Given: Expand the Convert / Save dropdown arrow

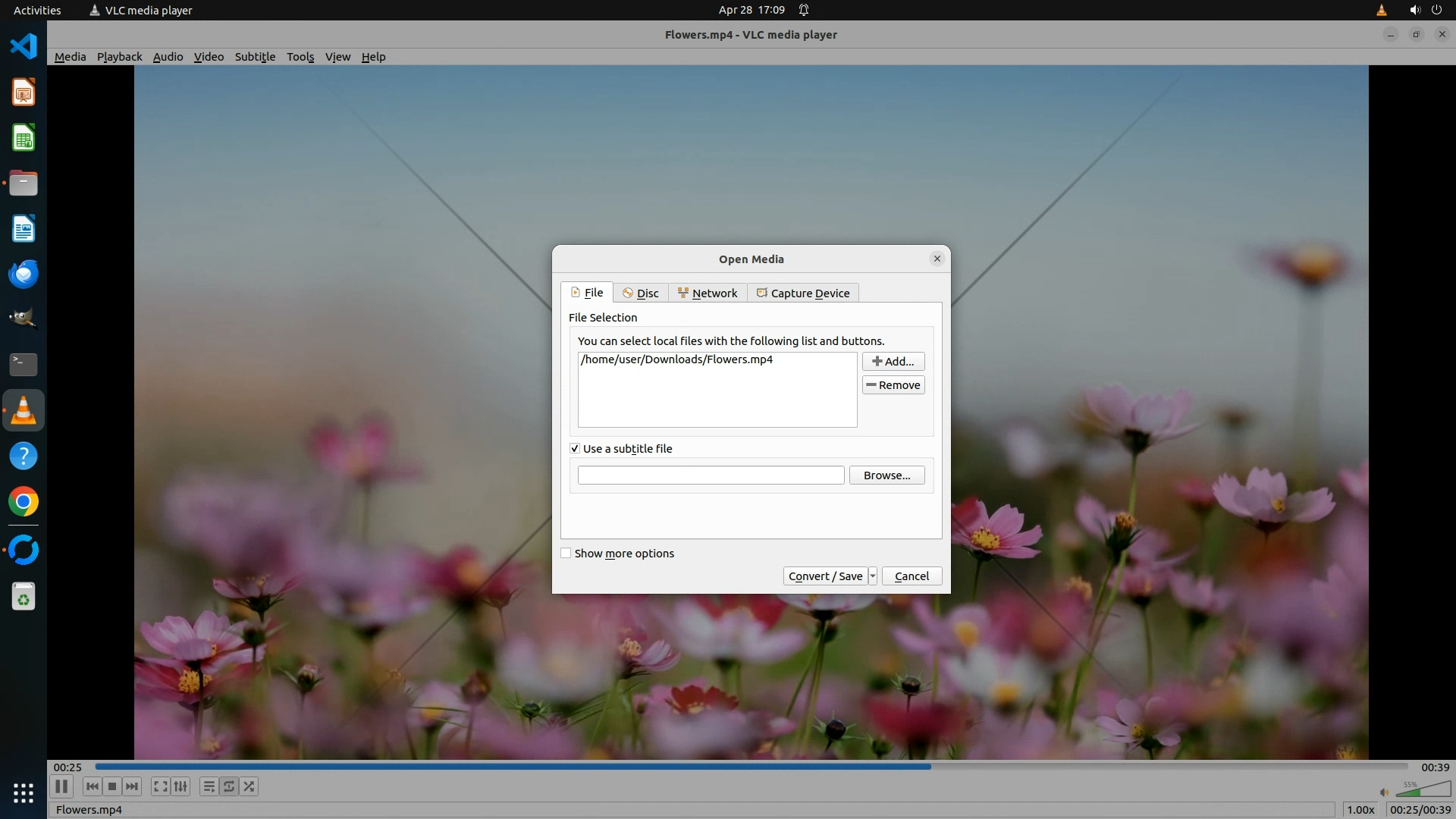Looking at the screenshot, I should [873, 576].
